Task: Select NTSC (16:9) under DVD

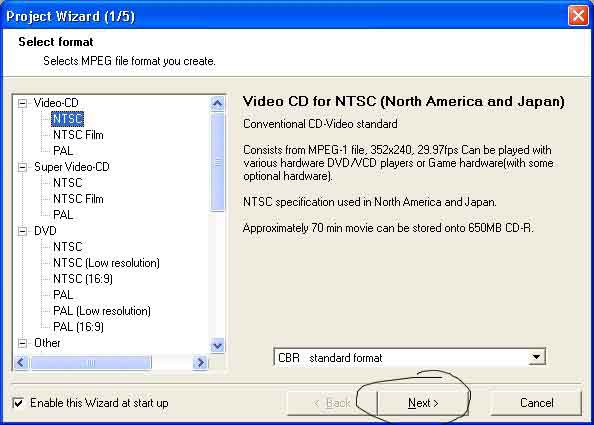Action: pyautogui.click(x=83, y=279)
